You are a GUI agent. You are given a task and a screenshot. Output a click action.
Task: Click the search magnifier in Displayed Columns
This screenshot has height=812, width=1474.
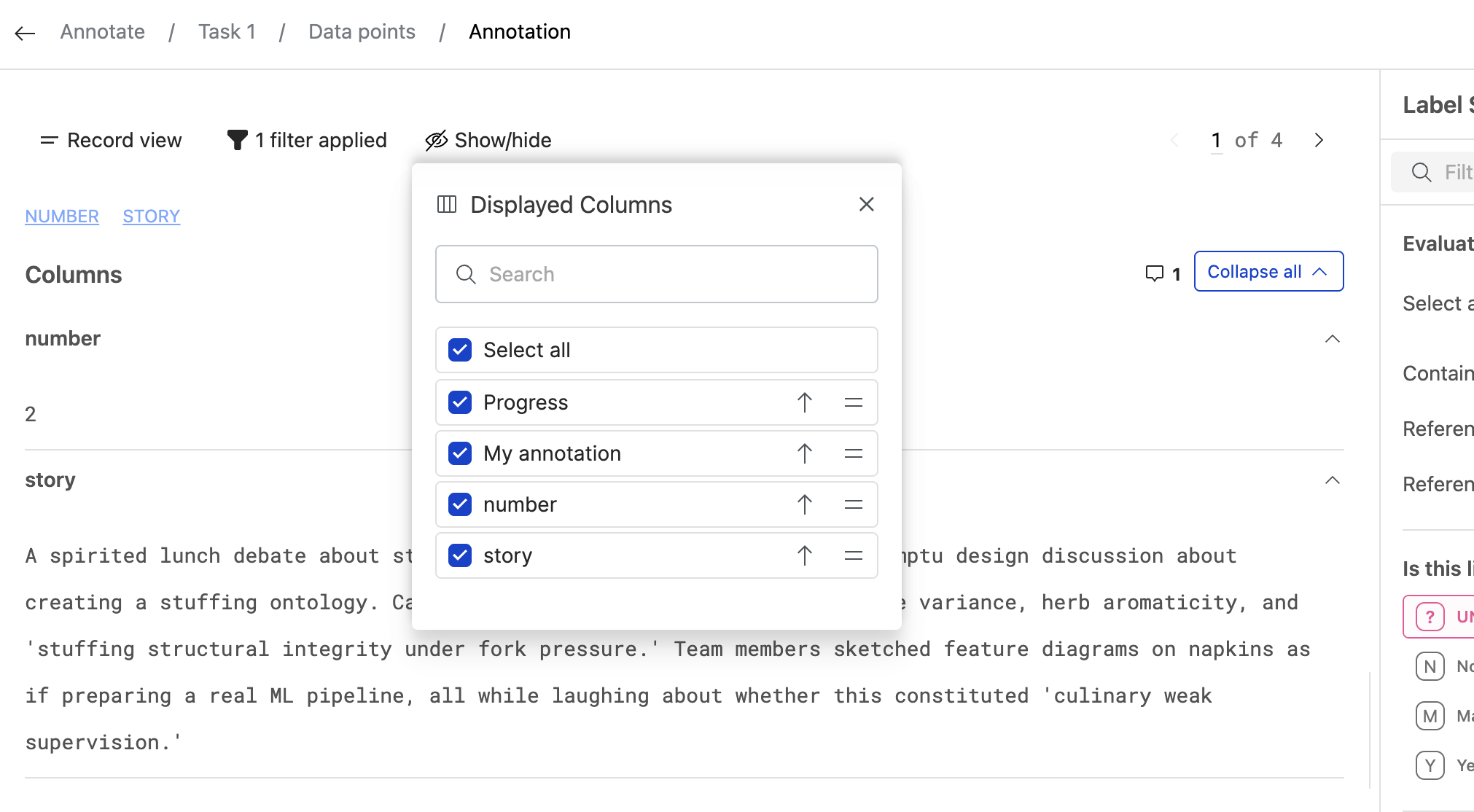(466, 274)
